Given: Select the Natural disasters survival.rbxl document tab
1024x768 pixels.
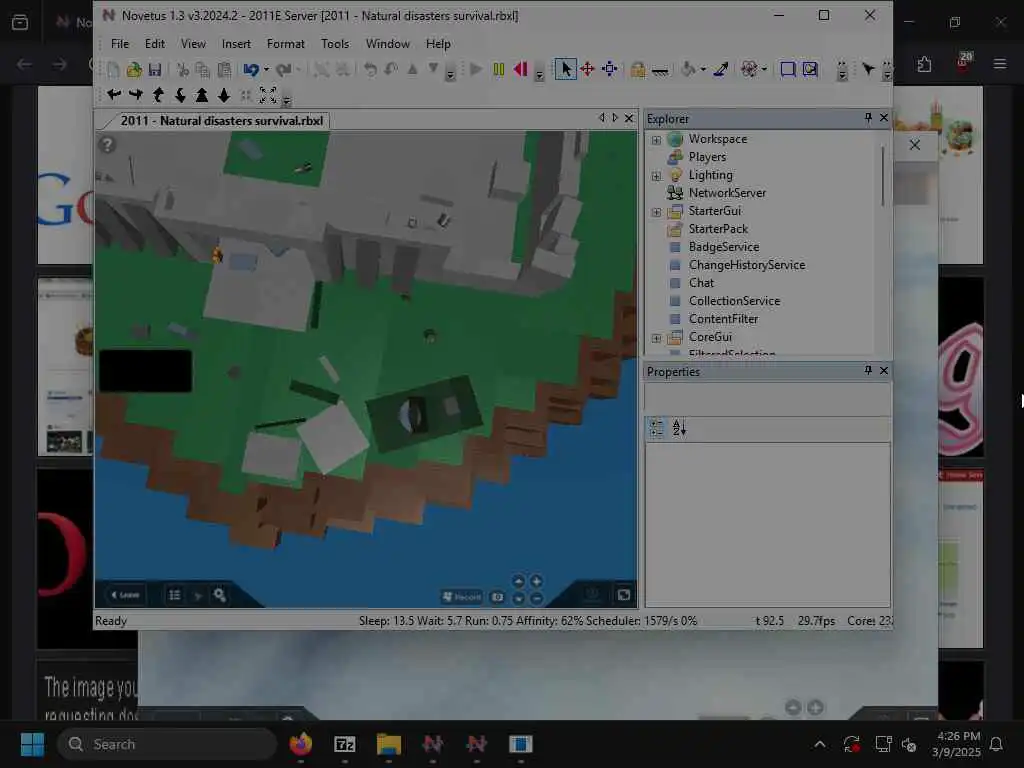Looking at the screenshot, I should click(x=221, y=121).
